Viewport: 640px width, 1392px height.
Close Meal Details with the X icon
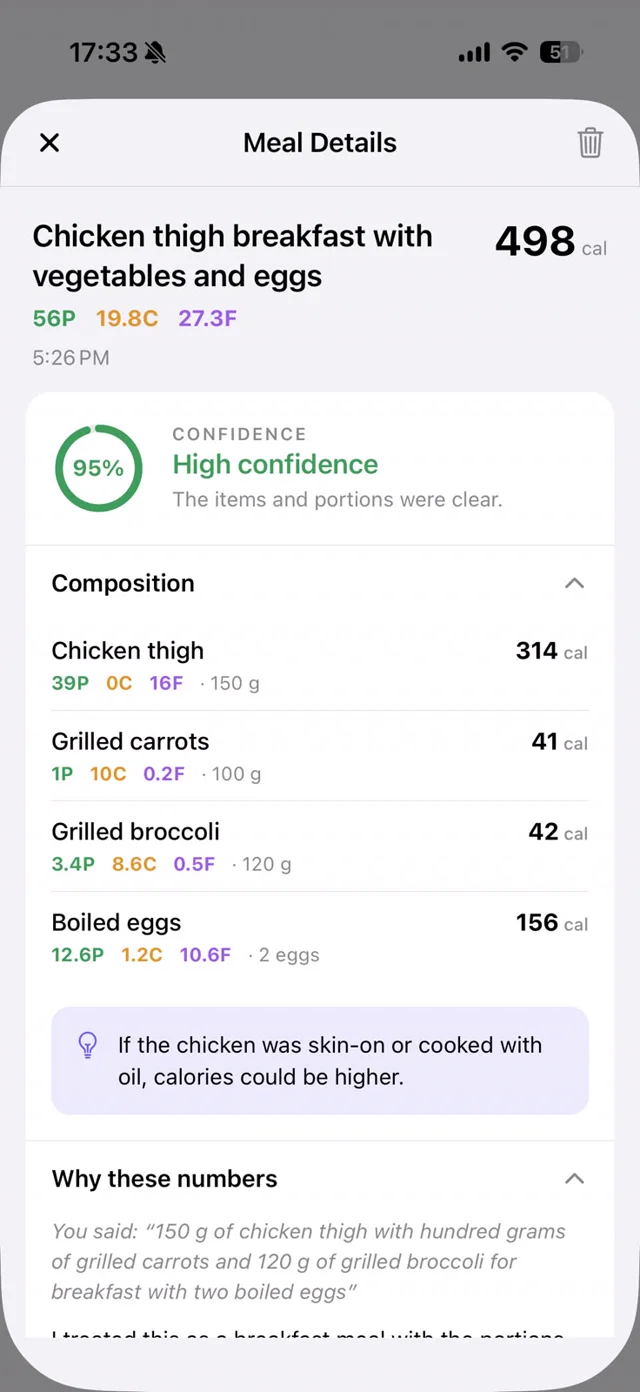[x=49, y=143]
